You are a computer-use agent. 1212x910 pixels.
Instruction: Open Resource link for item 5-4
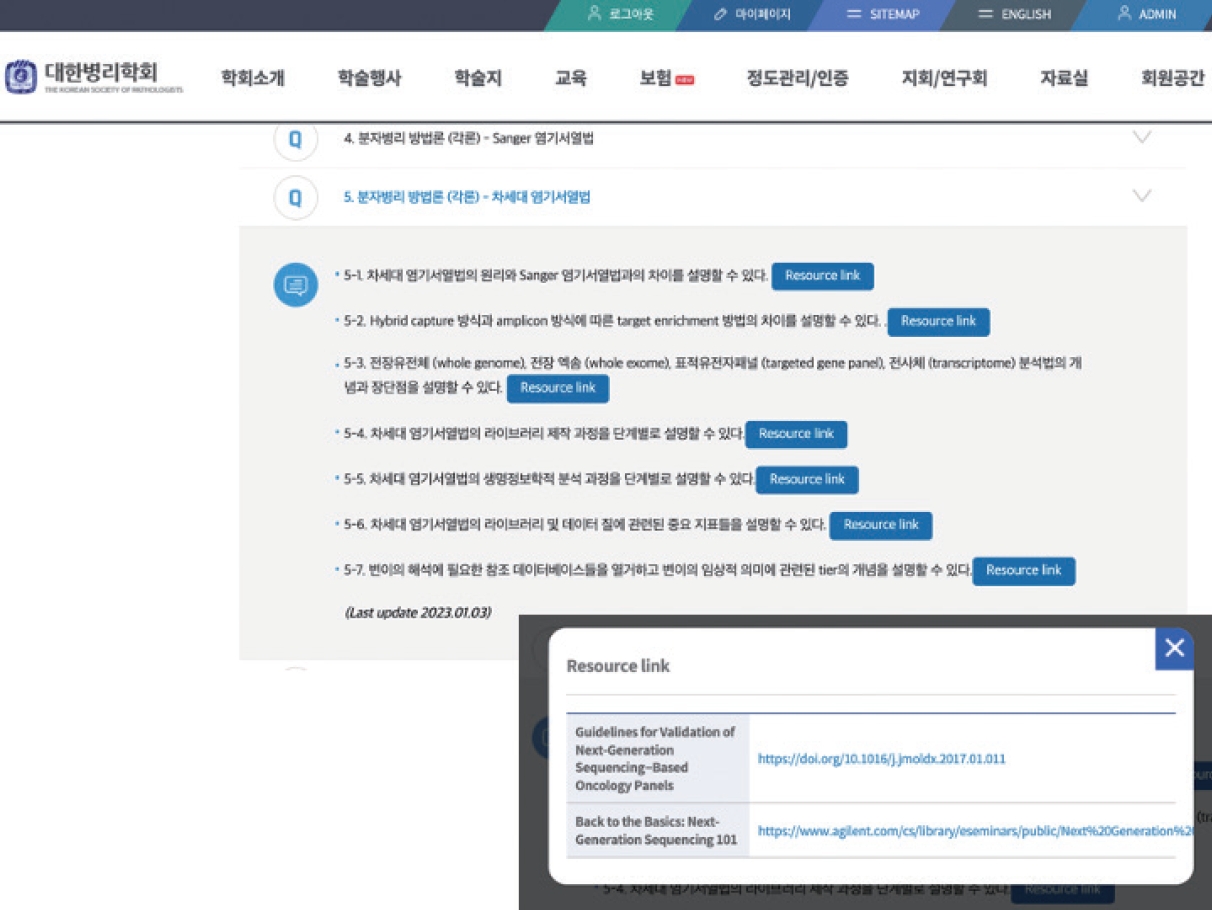click(797, 434)
